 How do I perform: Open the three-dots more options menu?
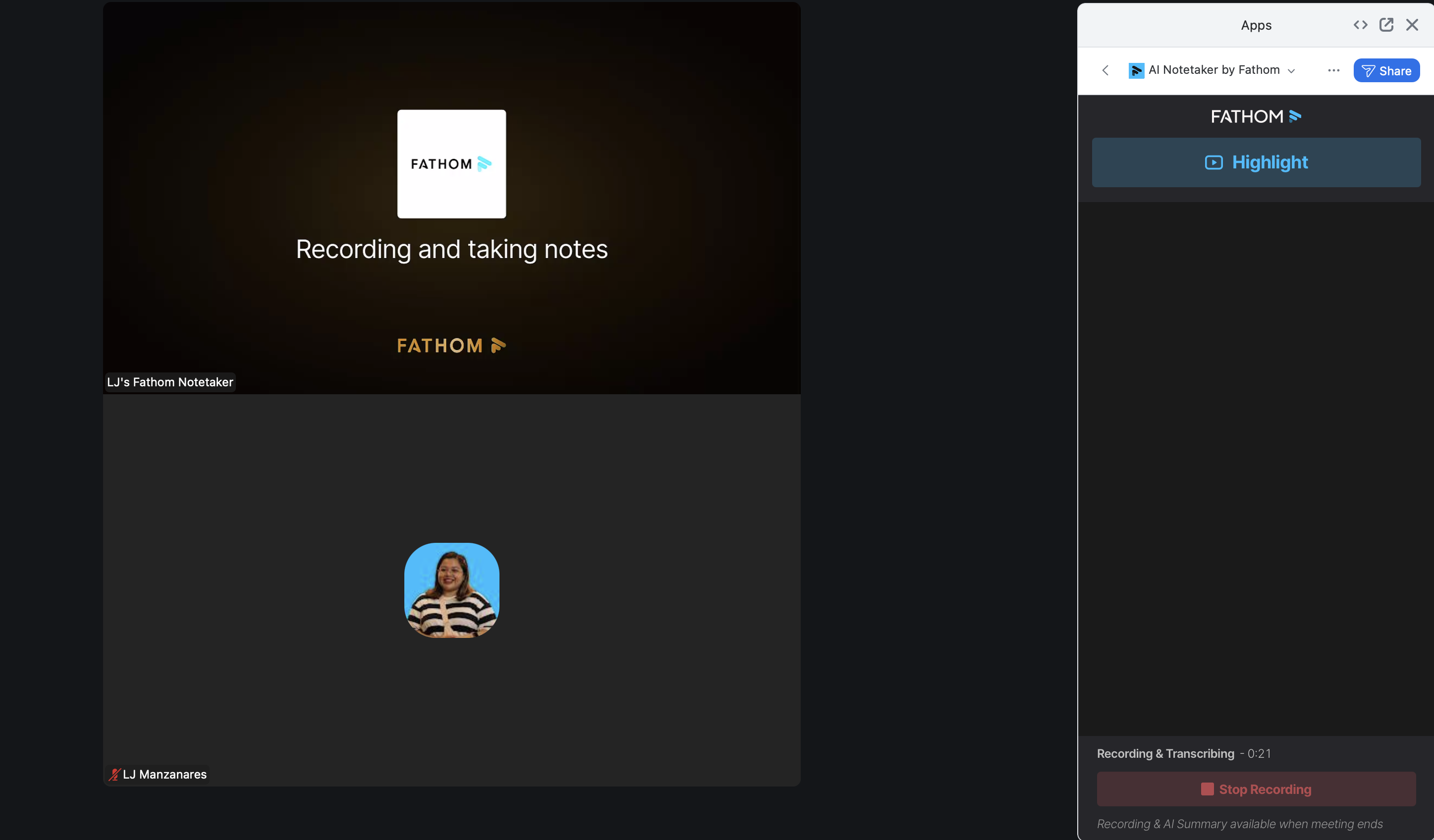coord(1333,70)
